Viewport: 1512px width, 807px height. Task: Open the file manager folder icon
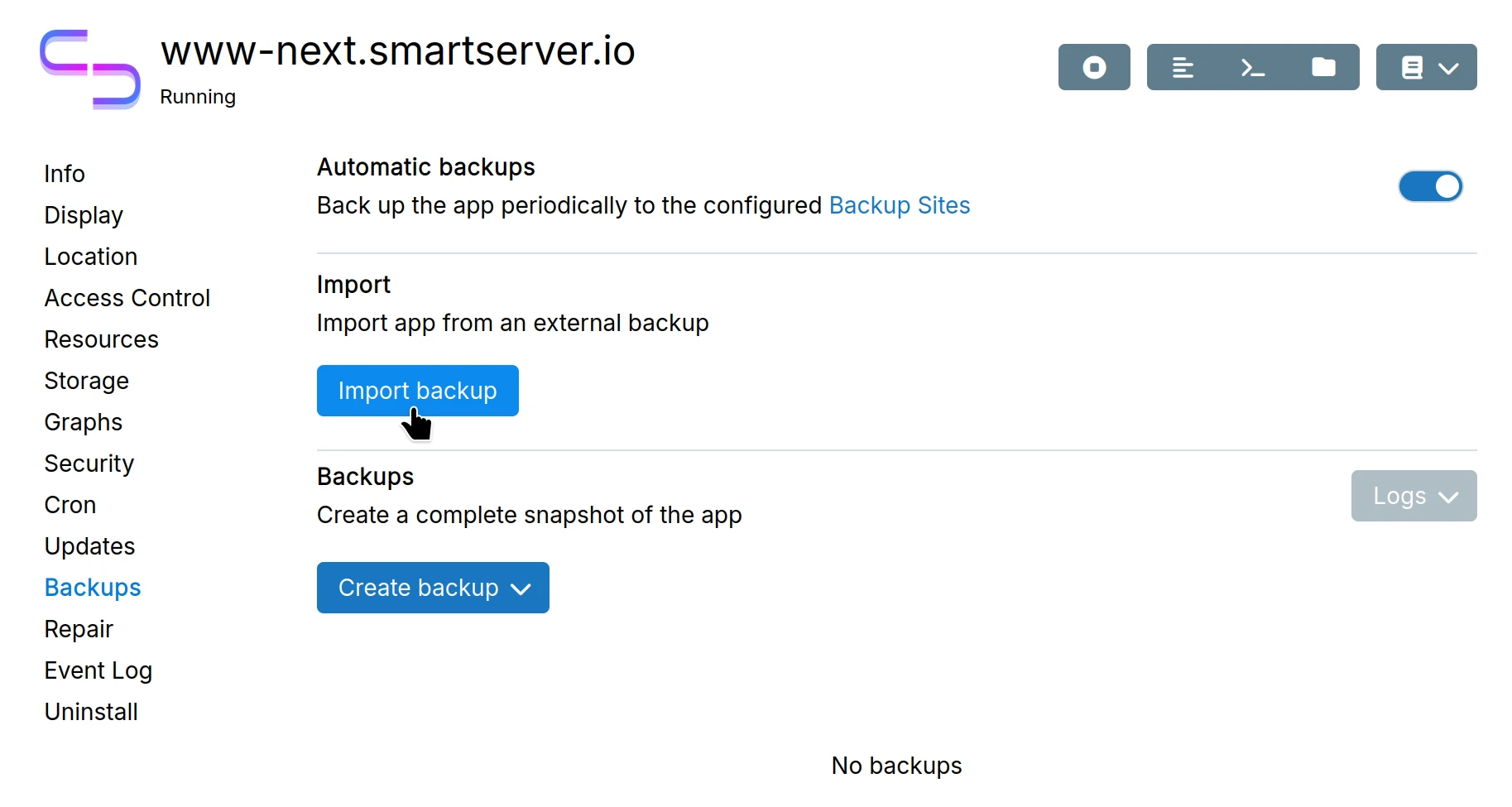pos(1323,67)
